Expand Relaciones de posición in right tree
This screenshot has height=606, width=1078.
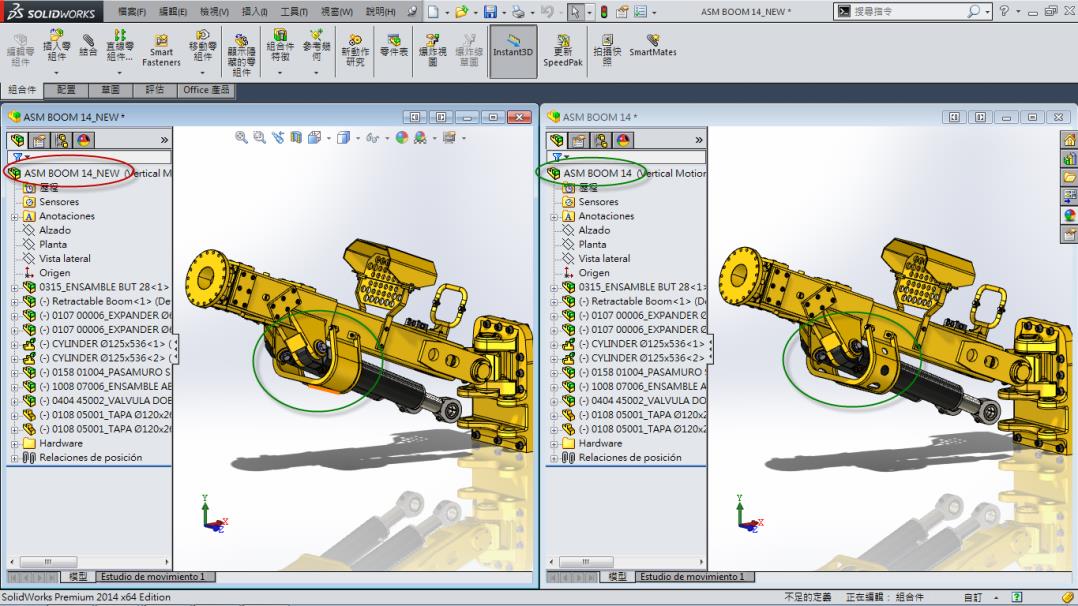pyautogui.click(x=554, y=458)
